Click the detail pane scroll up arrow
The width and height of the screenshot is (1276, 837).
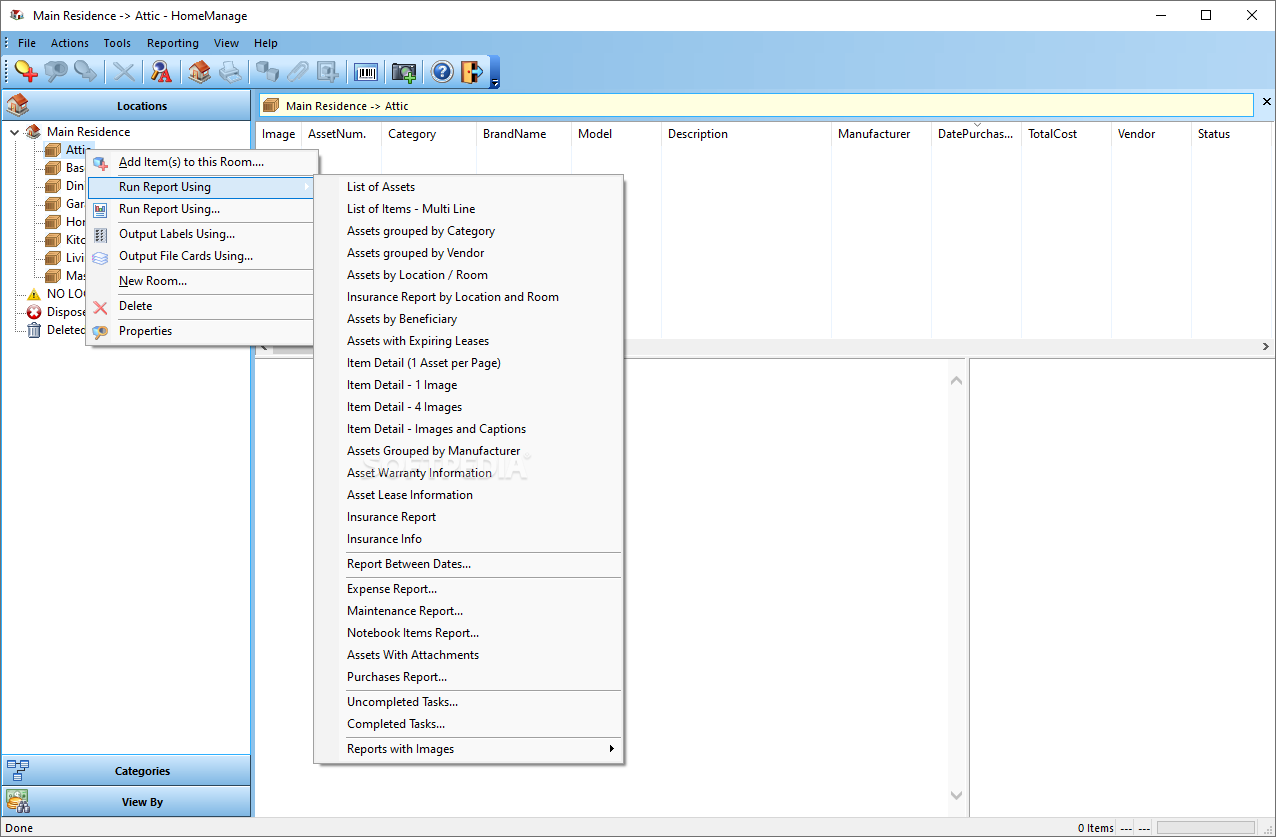click(x=956, y=381)
